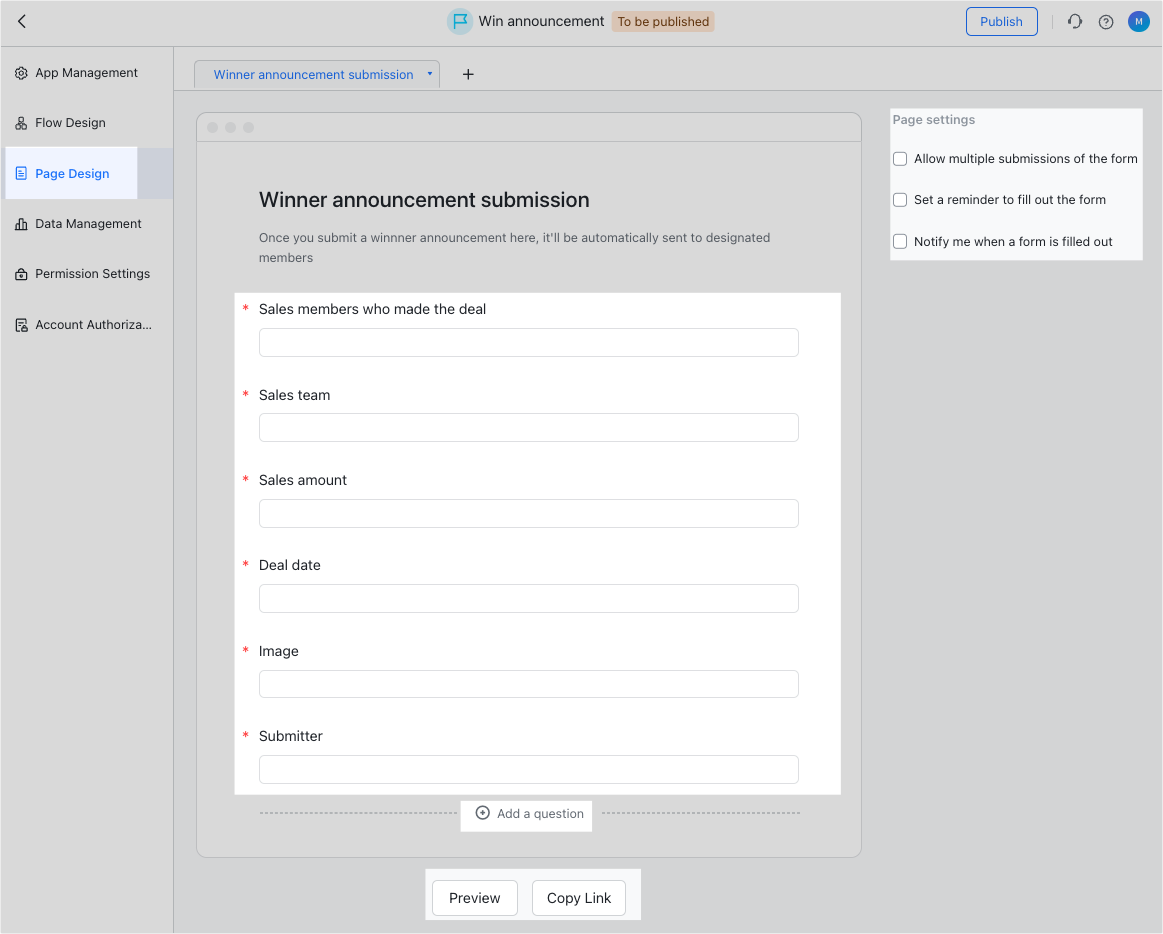
Task: Click the Sales amount input field
Action: (528, 513)
